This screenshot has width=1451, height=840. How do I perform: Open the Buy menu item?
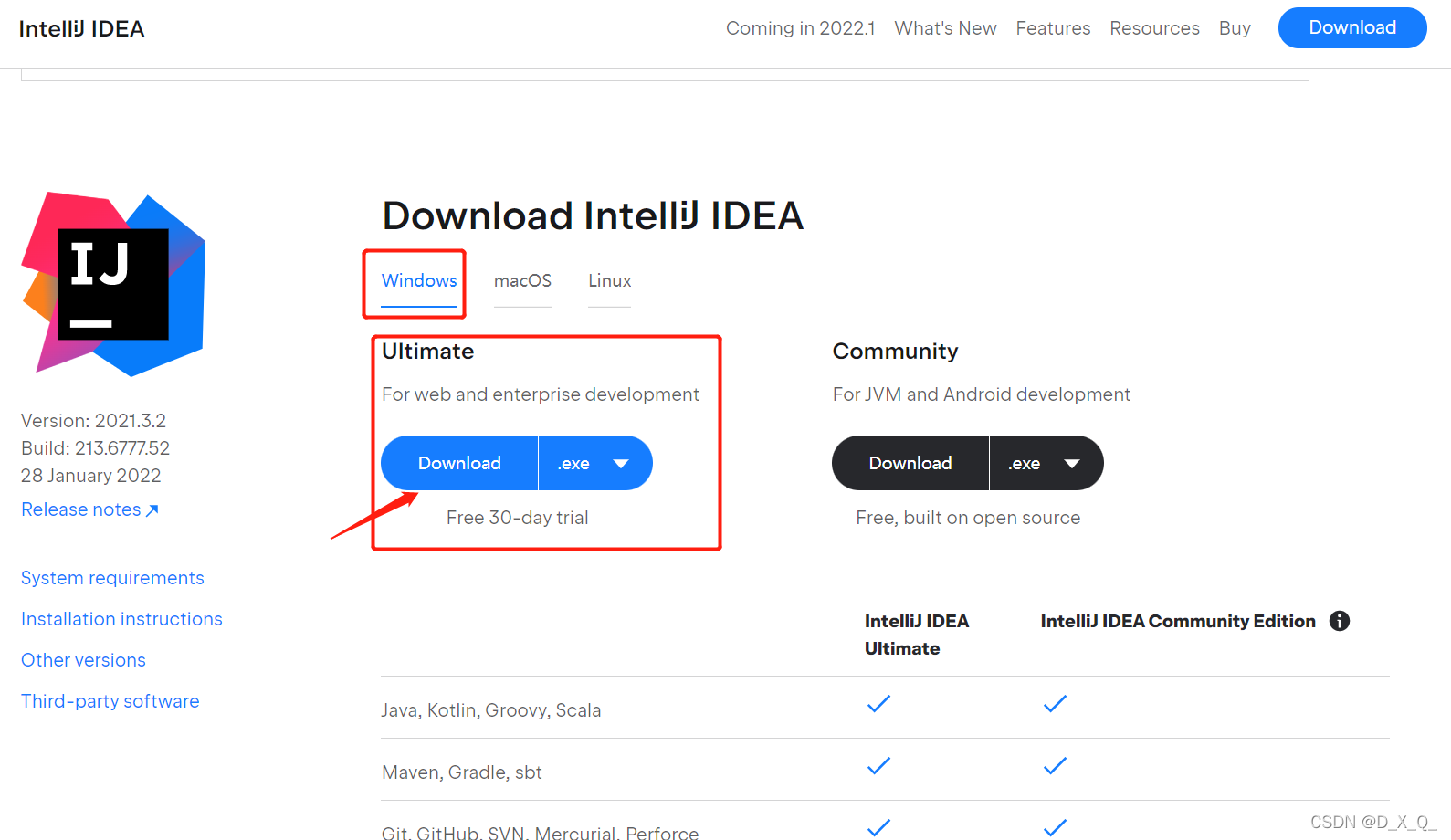[x=1235, y=28]
